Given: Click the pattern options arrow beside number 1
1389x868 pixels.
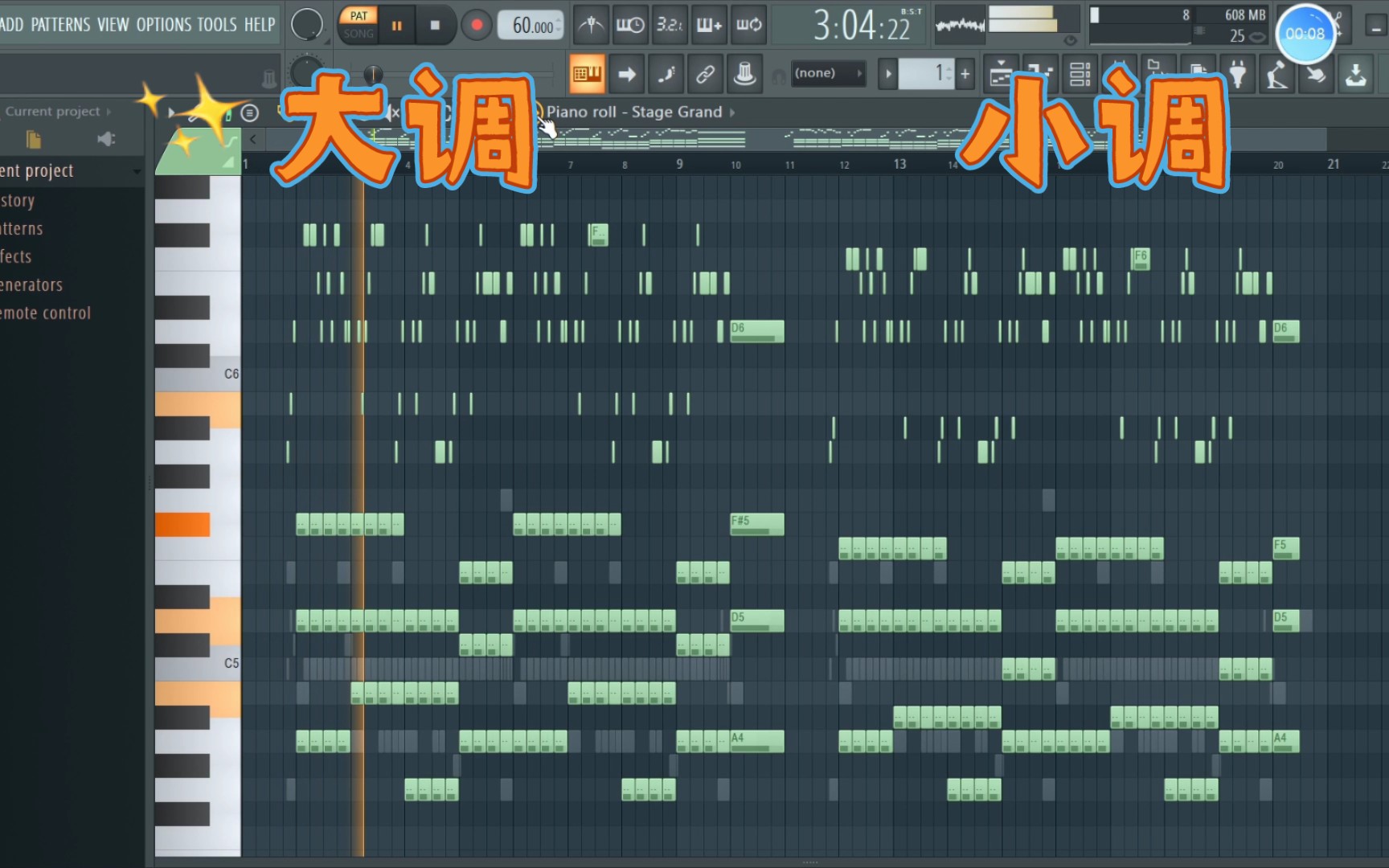Looking at the screenshot, I should (888, 75).
